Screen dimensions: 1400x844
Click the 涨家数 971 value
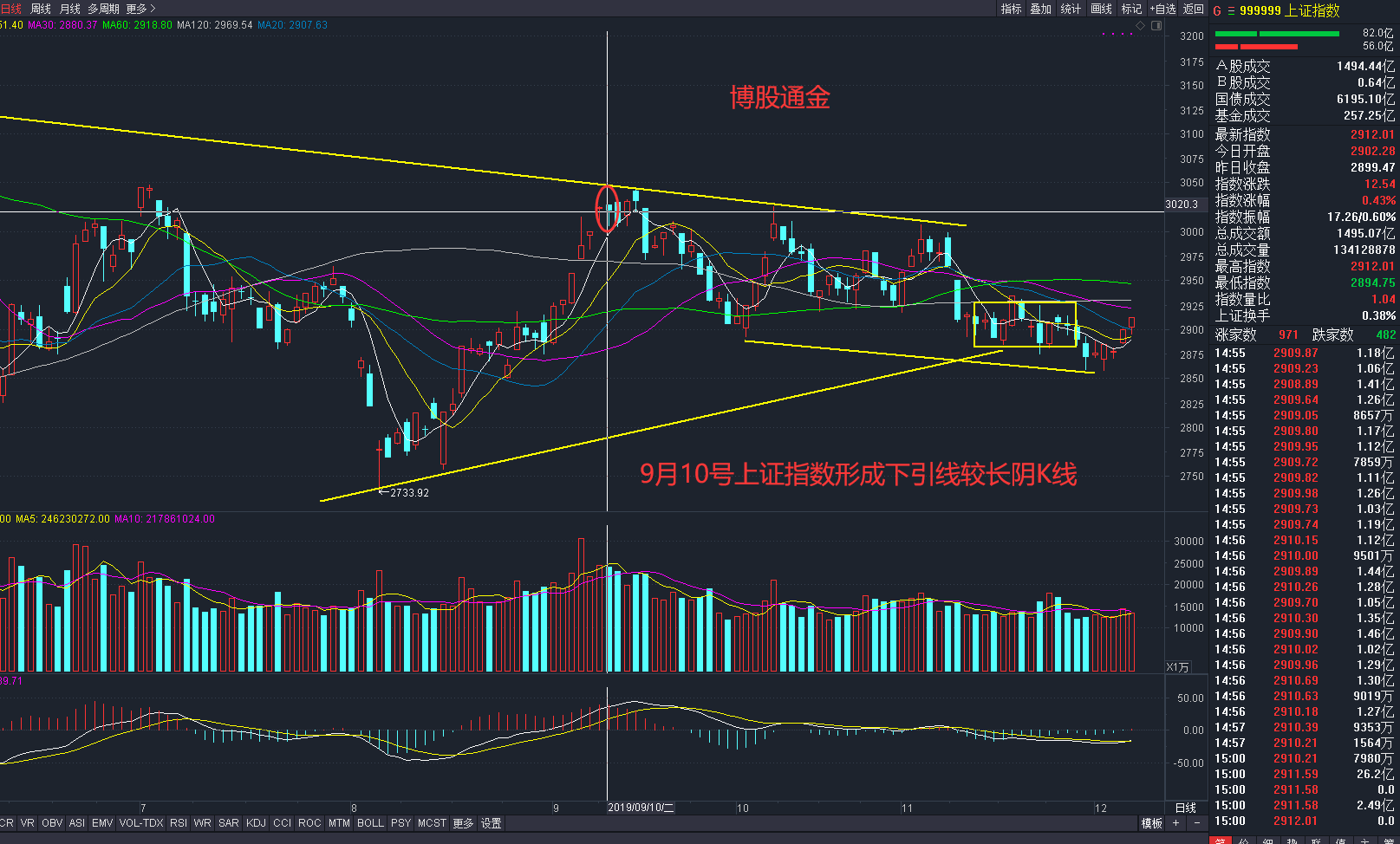click(x=1288, y=334)
